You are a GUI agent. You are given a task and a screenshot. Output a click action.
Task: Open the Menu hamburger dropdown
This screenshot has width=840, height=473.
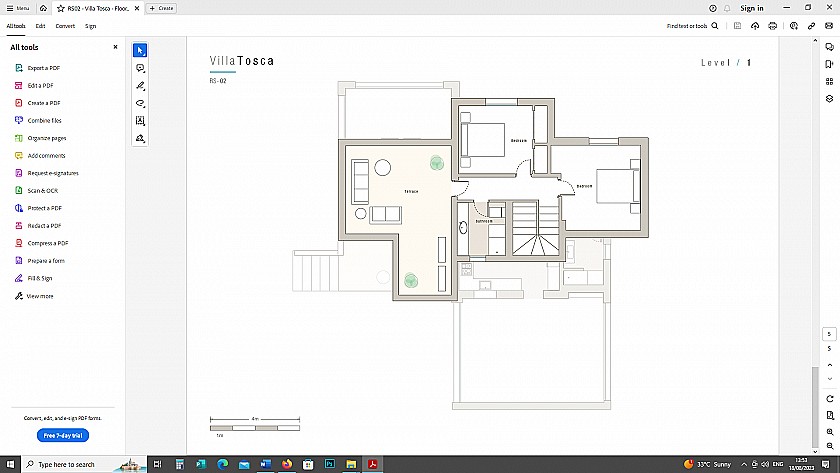18,8
